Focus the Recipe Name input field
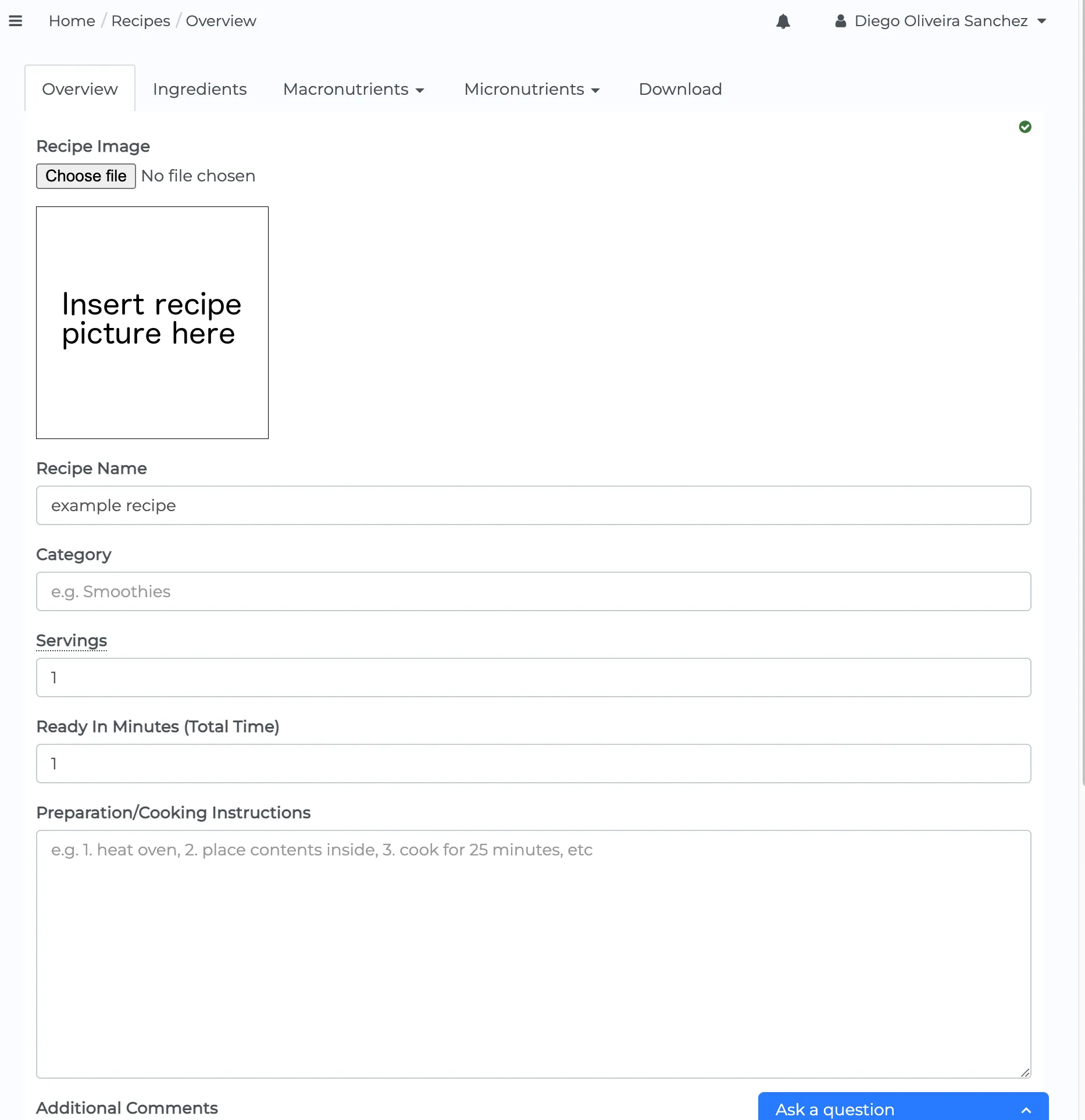This screenshot has width=1085, height=1120. (533, 505)
